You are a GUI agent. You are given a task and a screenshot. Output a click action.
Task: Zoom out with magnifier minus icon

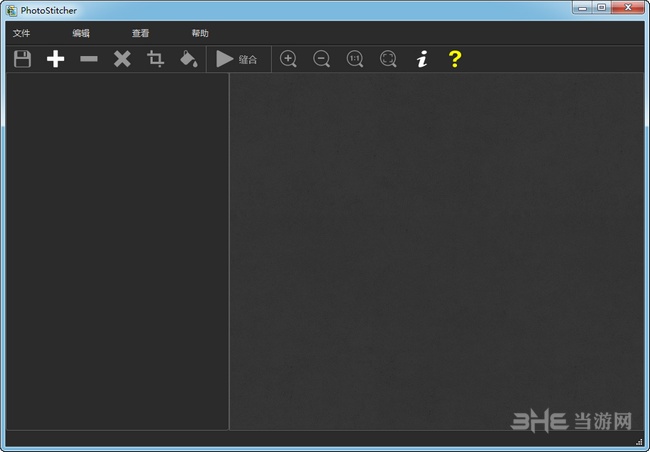[x=321, y=59]
